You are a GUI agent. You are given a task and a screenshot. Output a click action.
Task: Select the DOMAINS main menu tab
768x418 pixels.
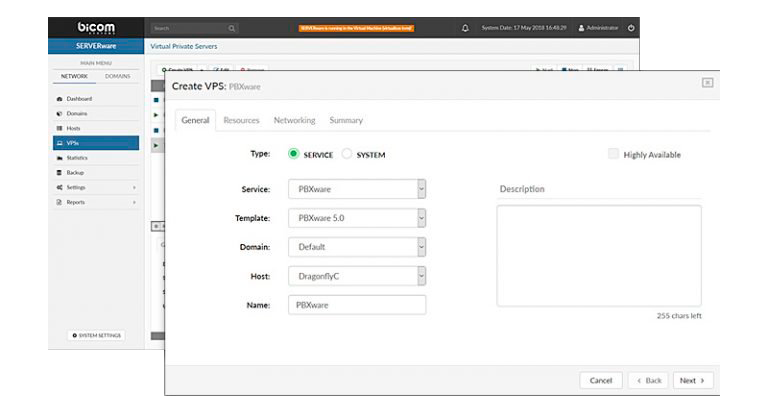click(118, 76)
